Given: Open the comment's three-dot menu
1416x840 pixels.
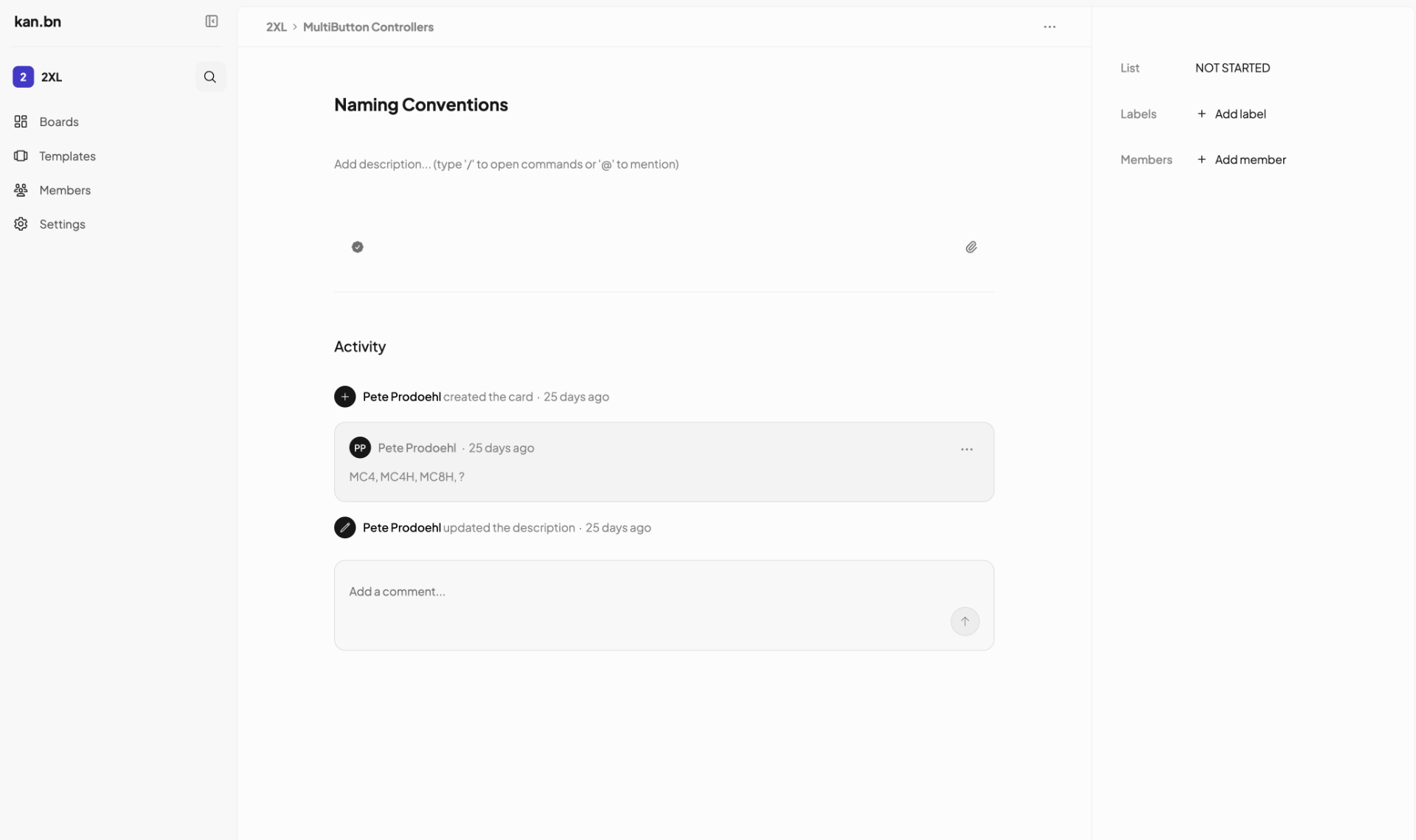Looking at the screenshot, I should 967,449.
